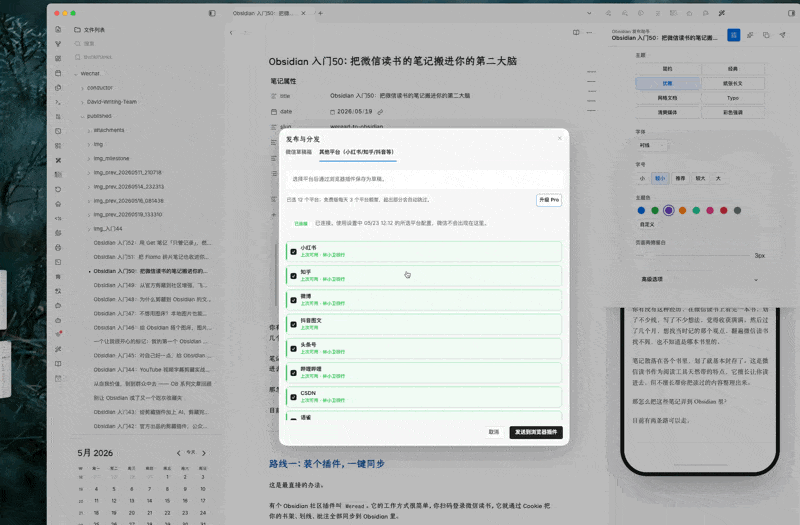The image size is (800, 525).
Task: Switch to the 微信草稿箱 tab
Action: coord(298,152)
